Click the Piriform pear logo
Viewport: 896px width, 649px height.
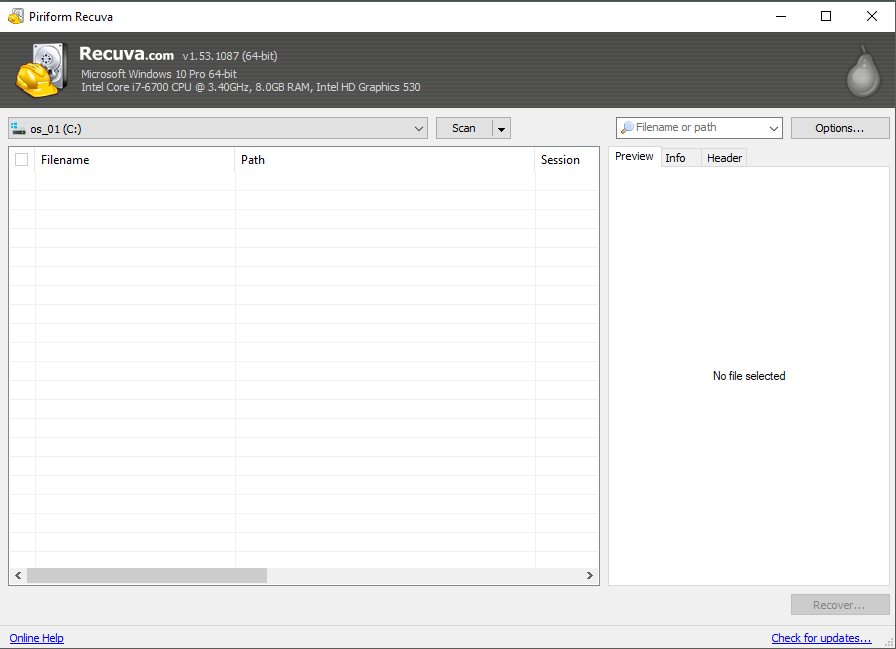[x=862, y=71]
